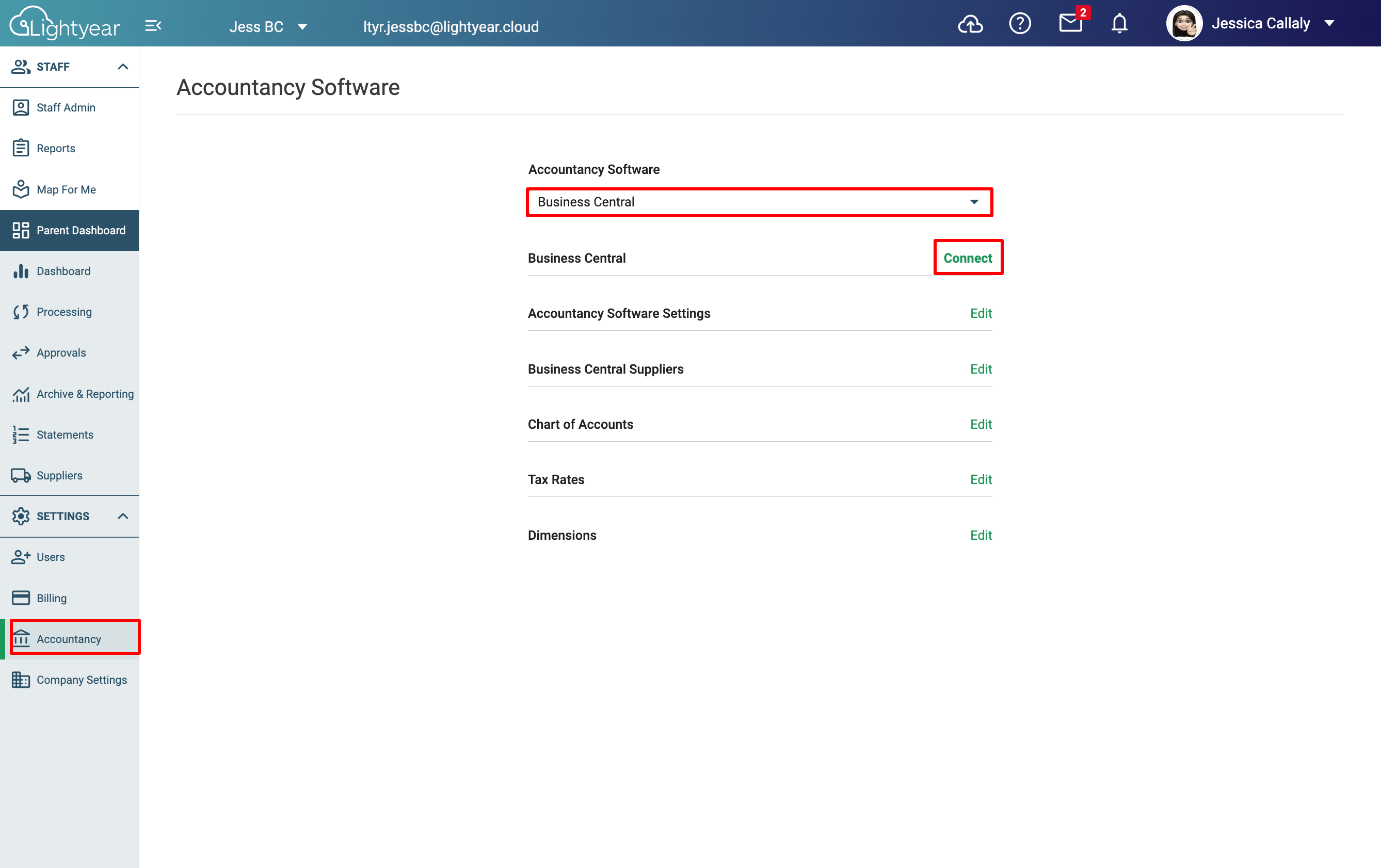Collapse the SETTINGS section chevron

tap(123, 516)
